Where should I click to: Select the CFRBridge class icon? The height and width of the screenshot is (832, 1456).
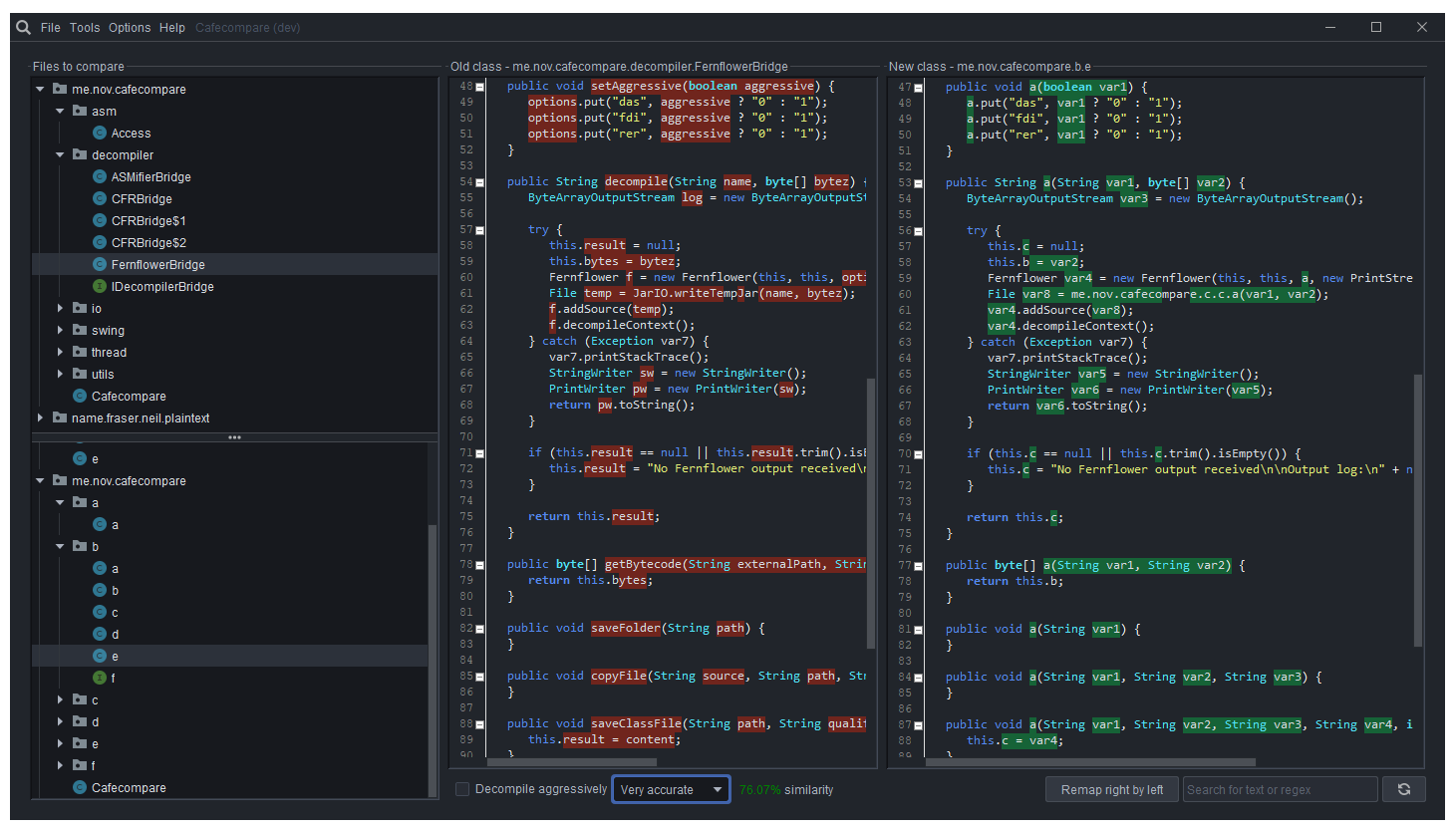(x=99, y=198)
